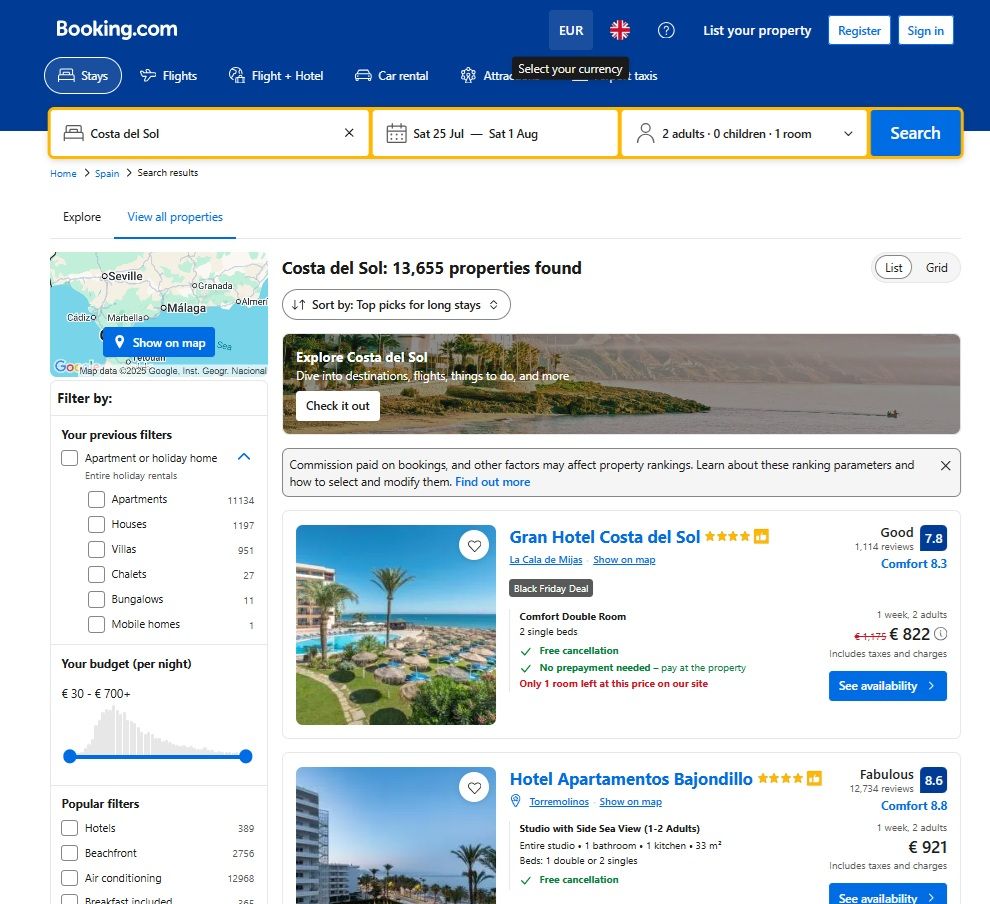
Task: Enable the Beachfront popular filter
Action: (x=69, y=853)
